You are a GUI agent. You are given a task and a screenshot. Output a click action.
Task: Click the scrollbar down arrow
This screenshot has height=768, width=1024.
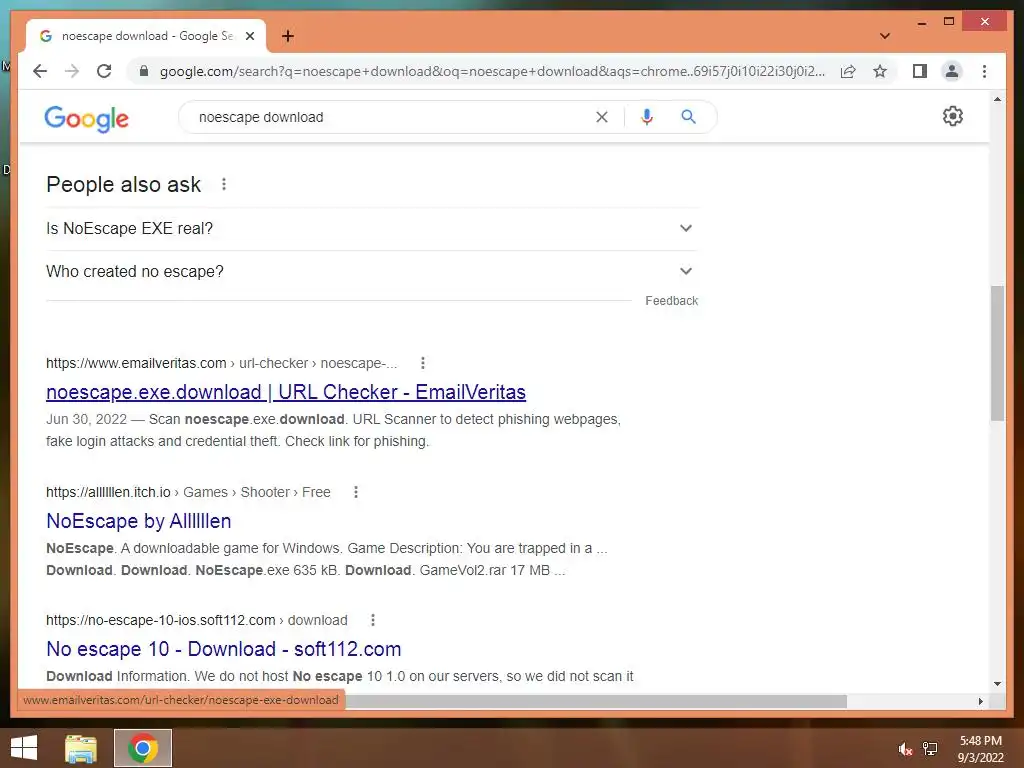point(997,684)
